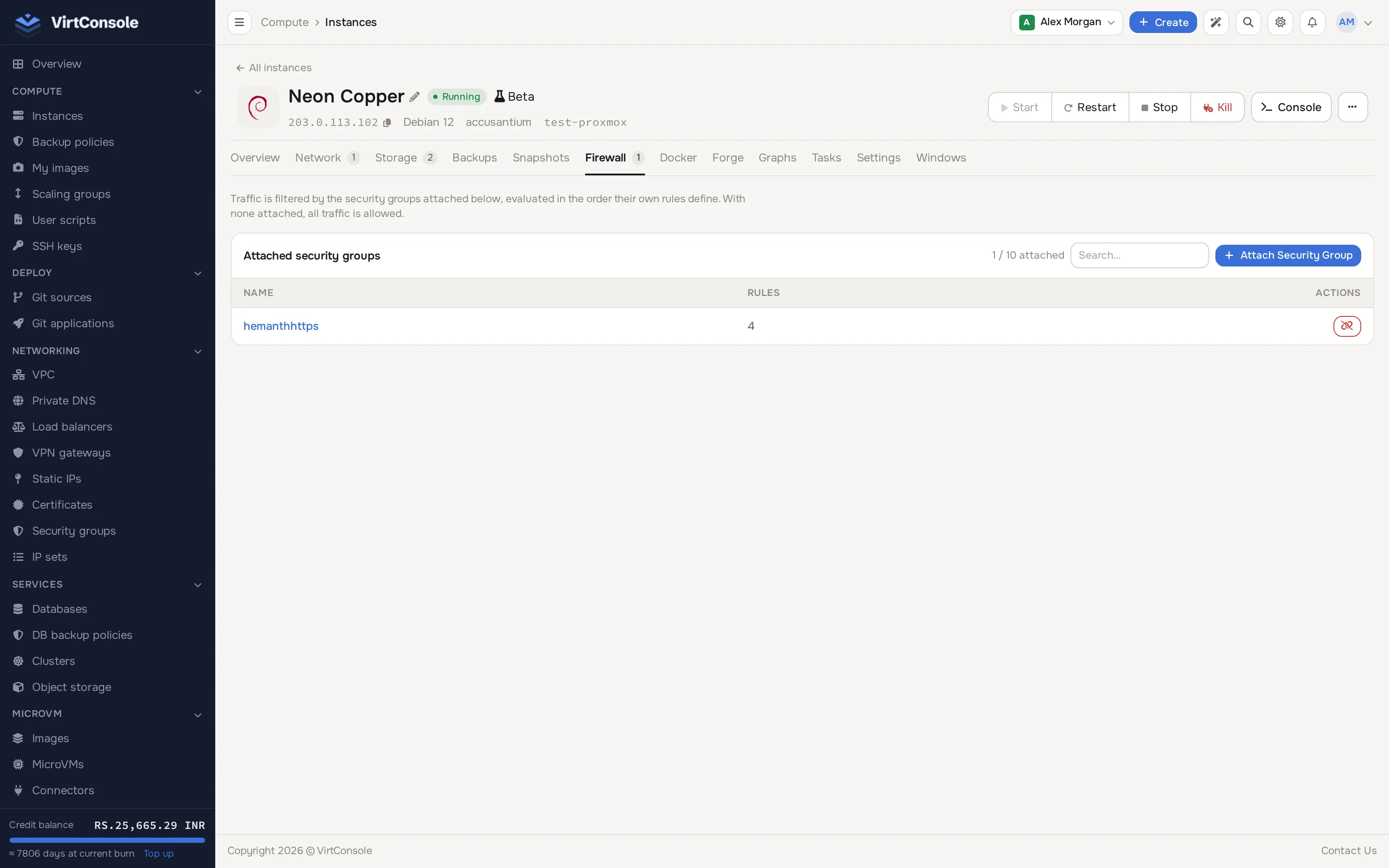Stop the instance

(1159, 107)
